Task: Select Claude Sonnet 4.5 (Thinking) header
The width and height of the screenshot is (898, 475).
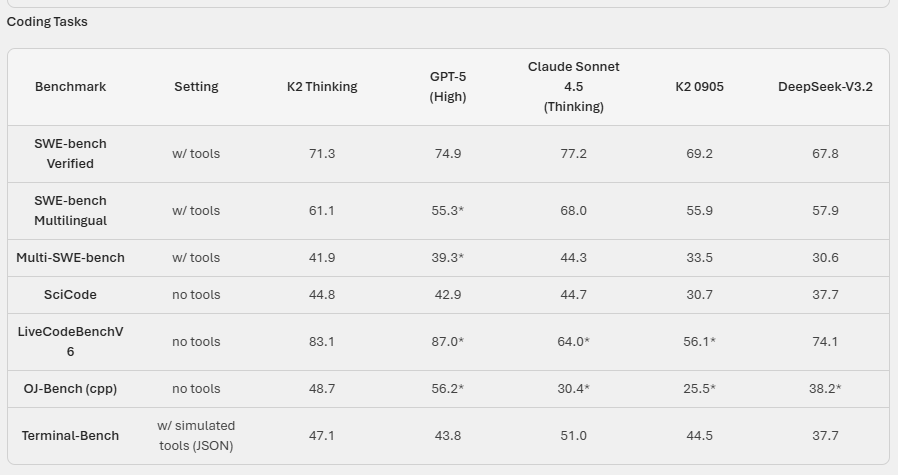Action: click(x=574, y=87)
